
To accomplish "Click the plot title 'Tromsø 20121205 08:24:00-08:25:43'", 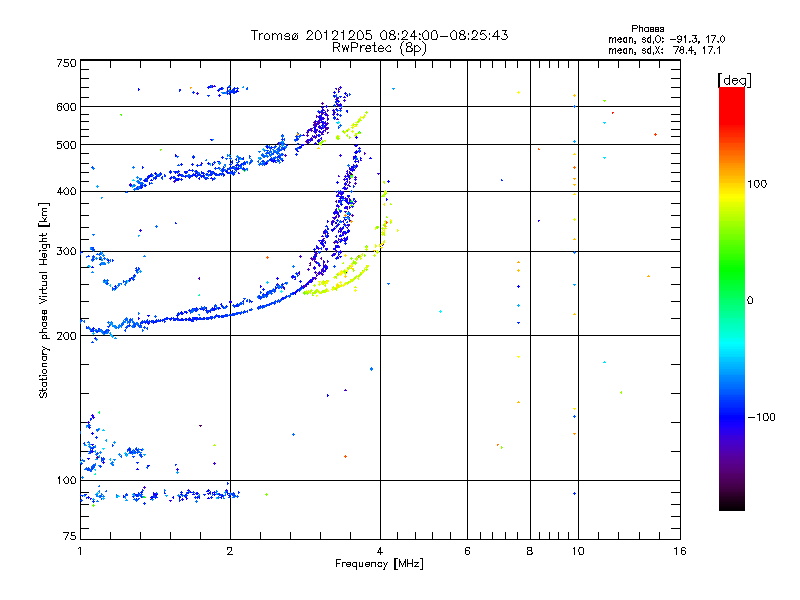I will click(379, 35).
